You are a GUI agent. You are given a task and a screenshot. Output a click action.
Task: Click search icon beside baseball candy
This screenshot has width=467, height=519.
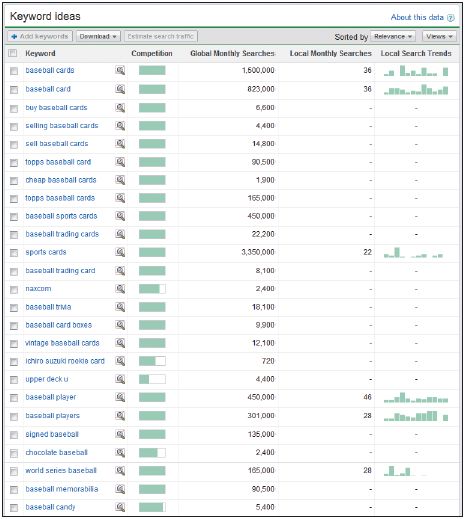120,507
